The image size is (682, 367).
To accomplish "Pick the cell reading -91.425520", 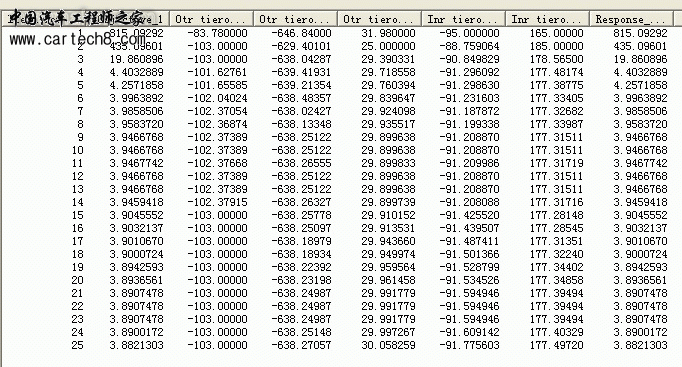I will [469, 216].
